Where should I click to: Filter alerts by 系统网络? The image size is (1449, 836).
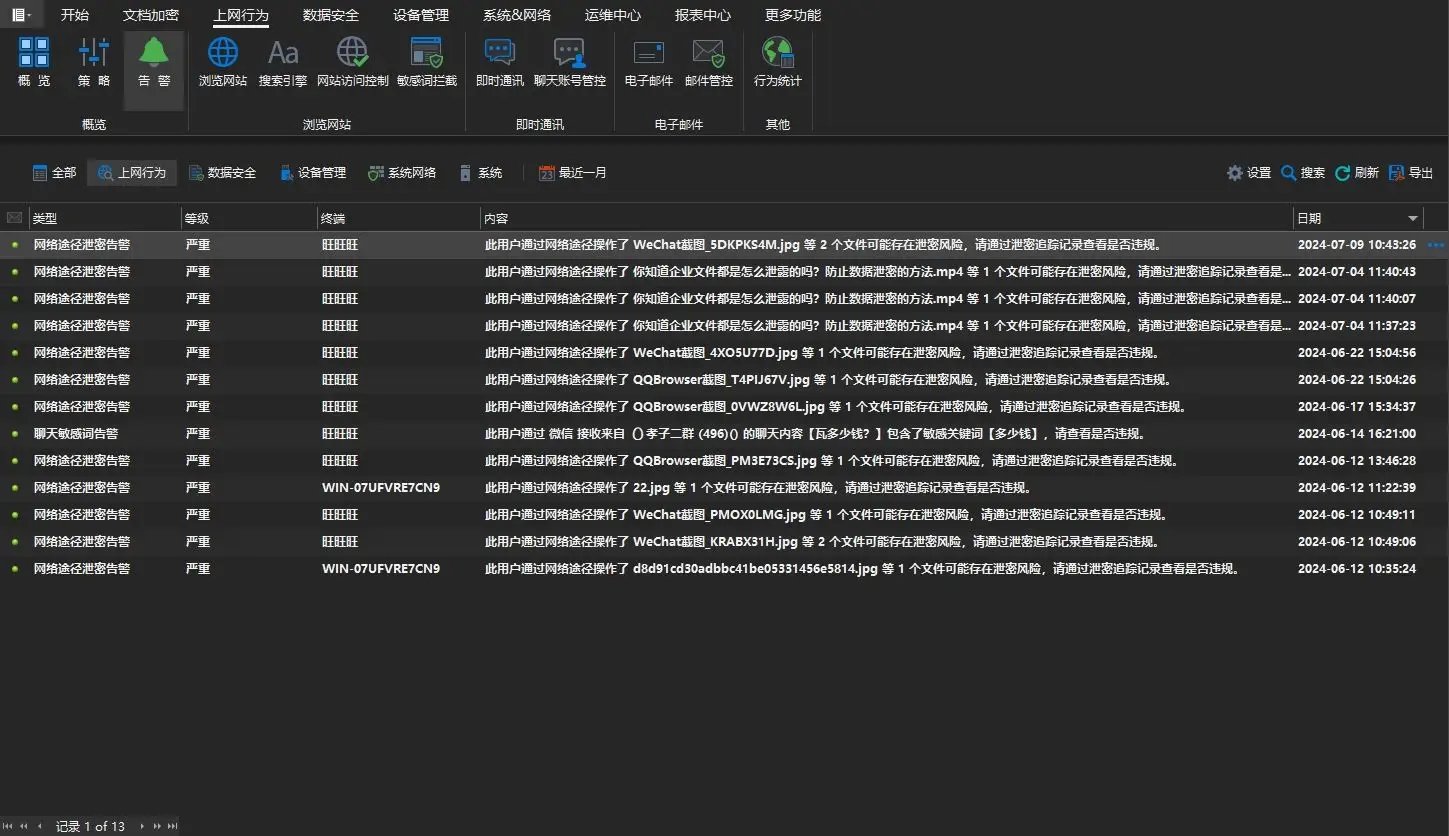point(402,173)
